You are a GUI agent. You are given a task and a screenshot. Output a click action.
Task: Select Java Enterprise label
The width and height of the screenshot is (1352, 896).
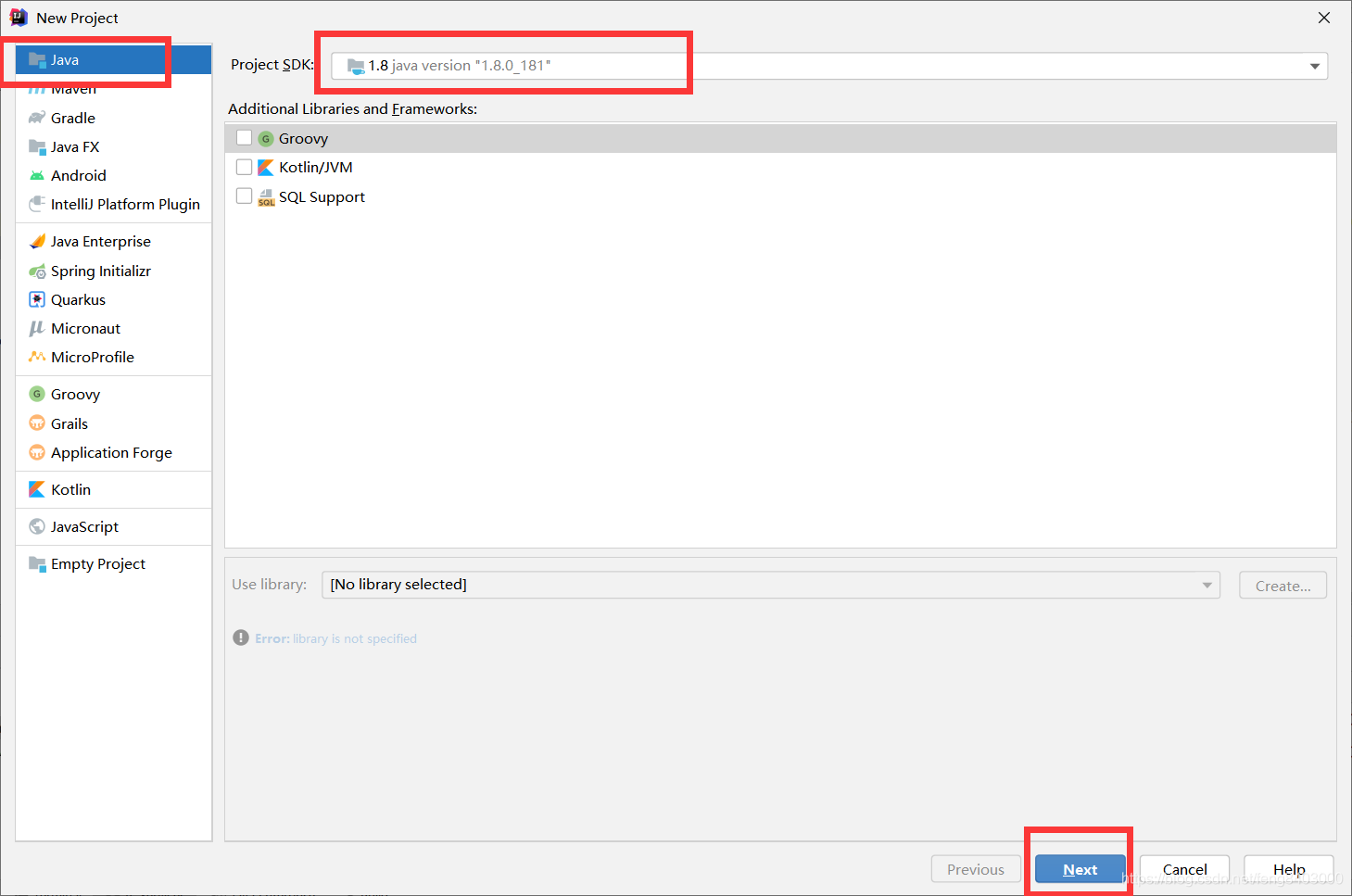coord(101,241)
